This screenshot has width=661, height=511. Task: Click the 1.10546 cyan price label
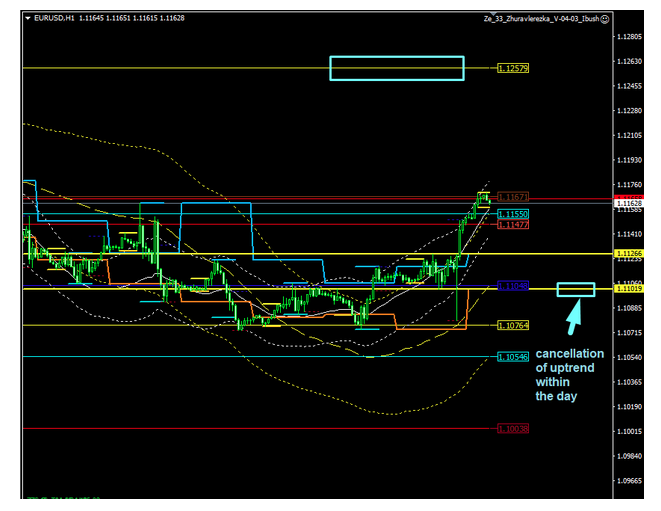point(512,357)
